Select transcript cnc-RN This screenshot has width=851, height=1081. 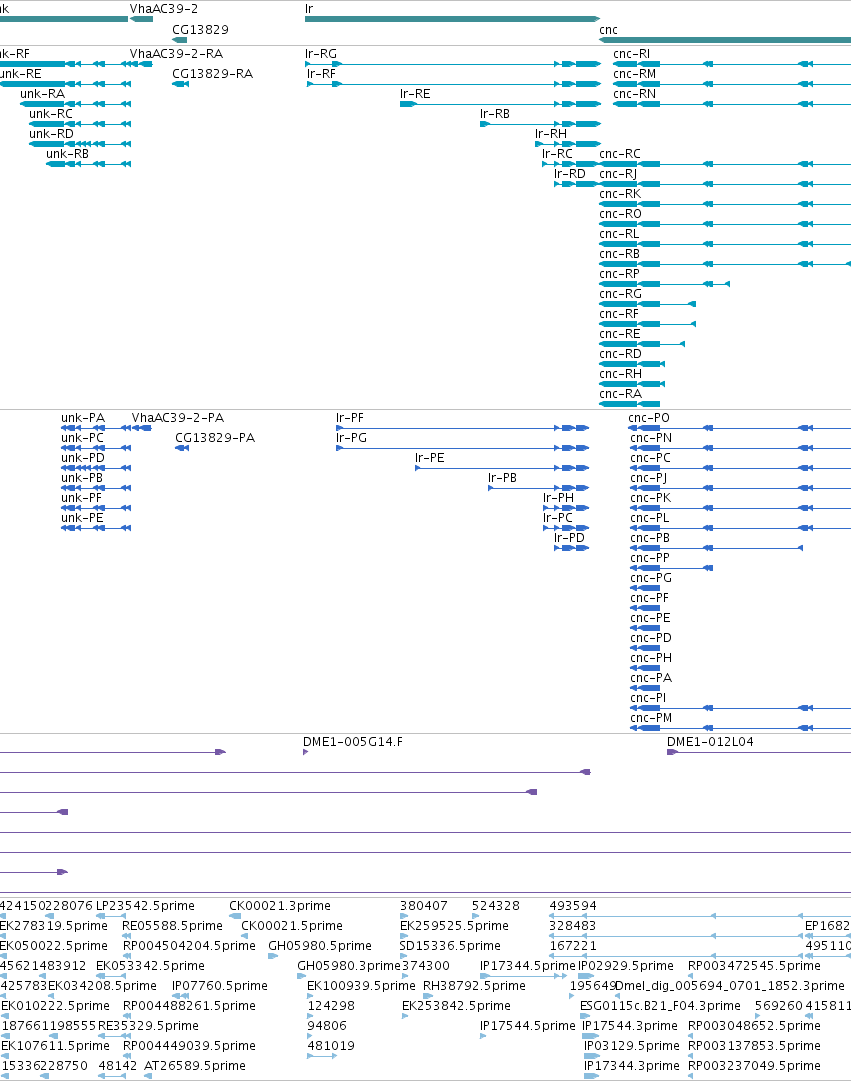634,94
